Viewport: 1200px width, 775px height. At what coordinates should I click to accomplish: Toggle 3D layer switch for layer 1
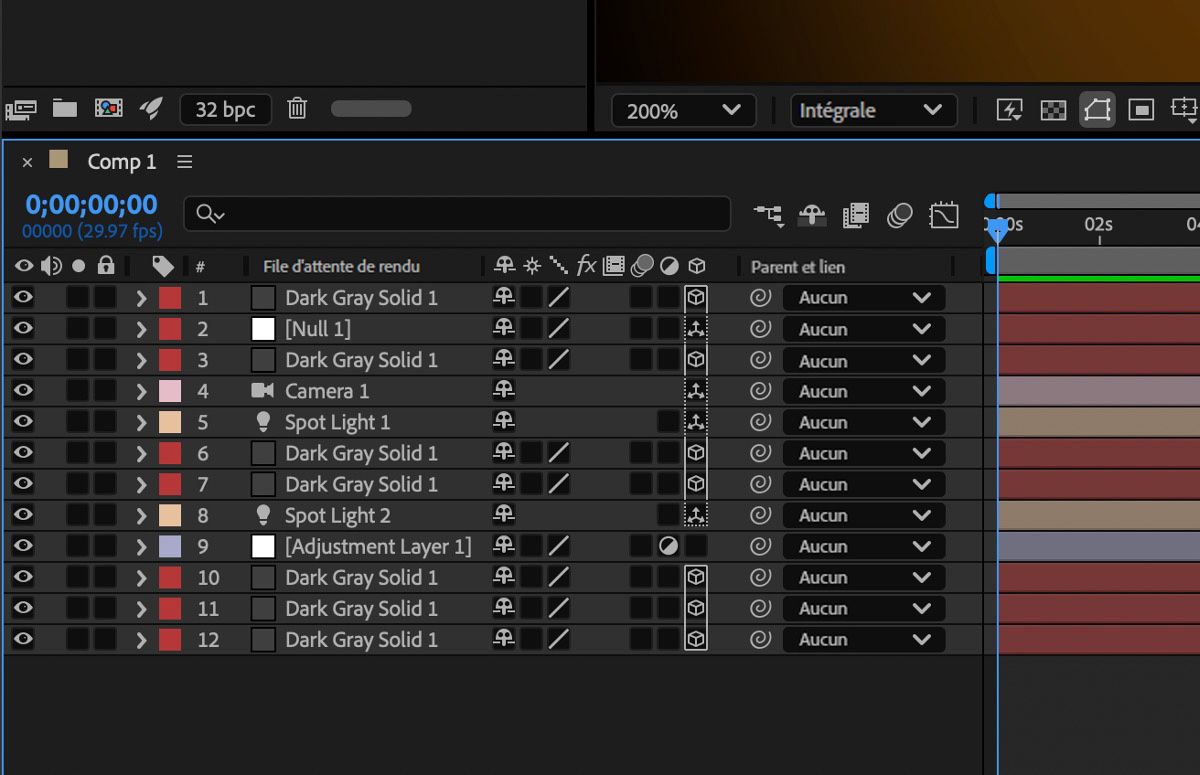696,298
